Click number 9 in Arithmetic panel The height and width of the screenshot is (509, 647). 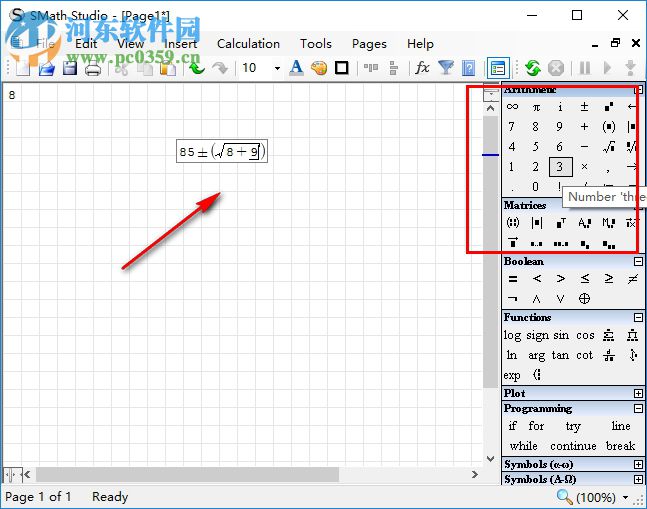[x=559, y=127]
